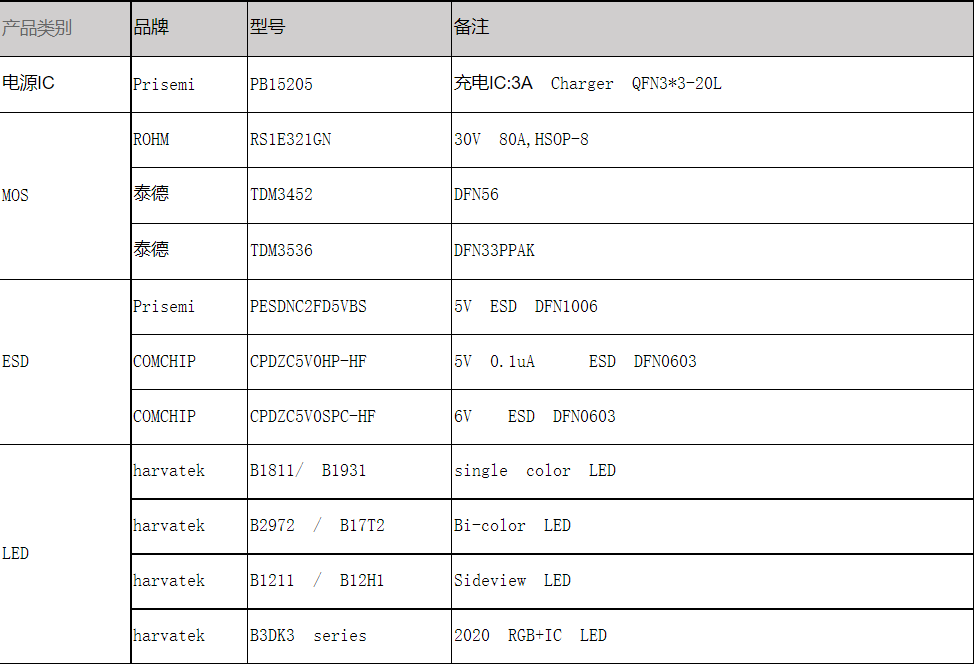
Task: Select the 型号 column header
Action: [x=350, y=29]
